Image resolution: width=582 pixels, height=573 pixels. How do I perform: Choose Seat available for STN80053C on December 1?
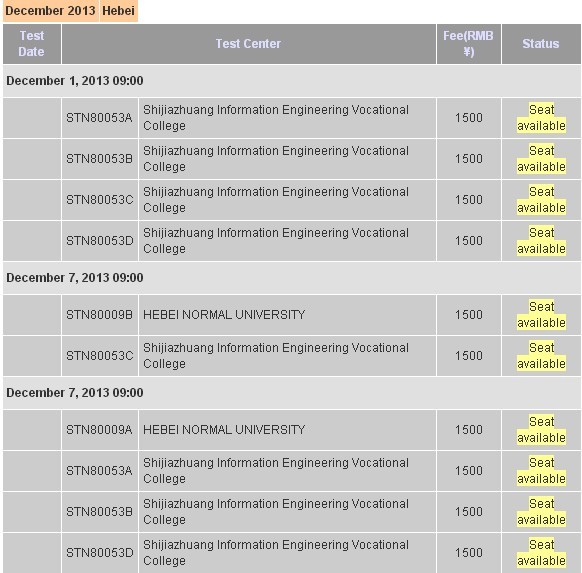point(541,200)
